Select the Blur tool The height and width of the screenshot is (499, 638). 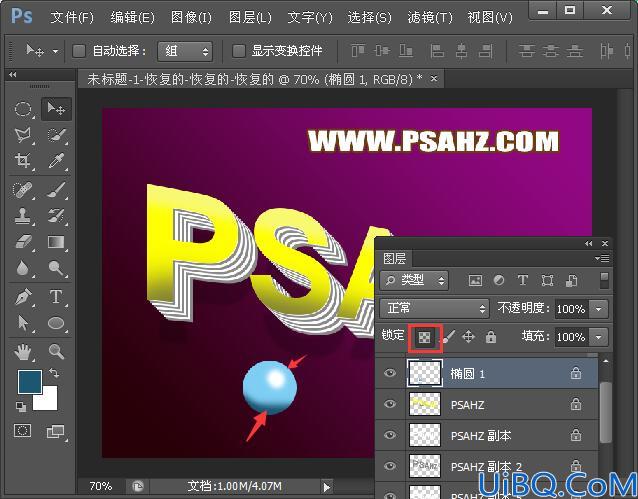pos(23,267)
